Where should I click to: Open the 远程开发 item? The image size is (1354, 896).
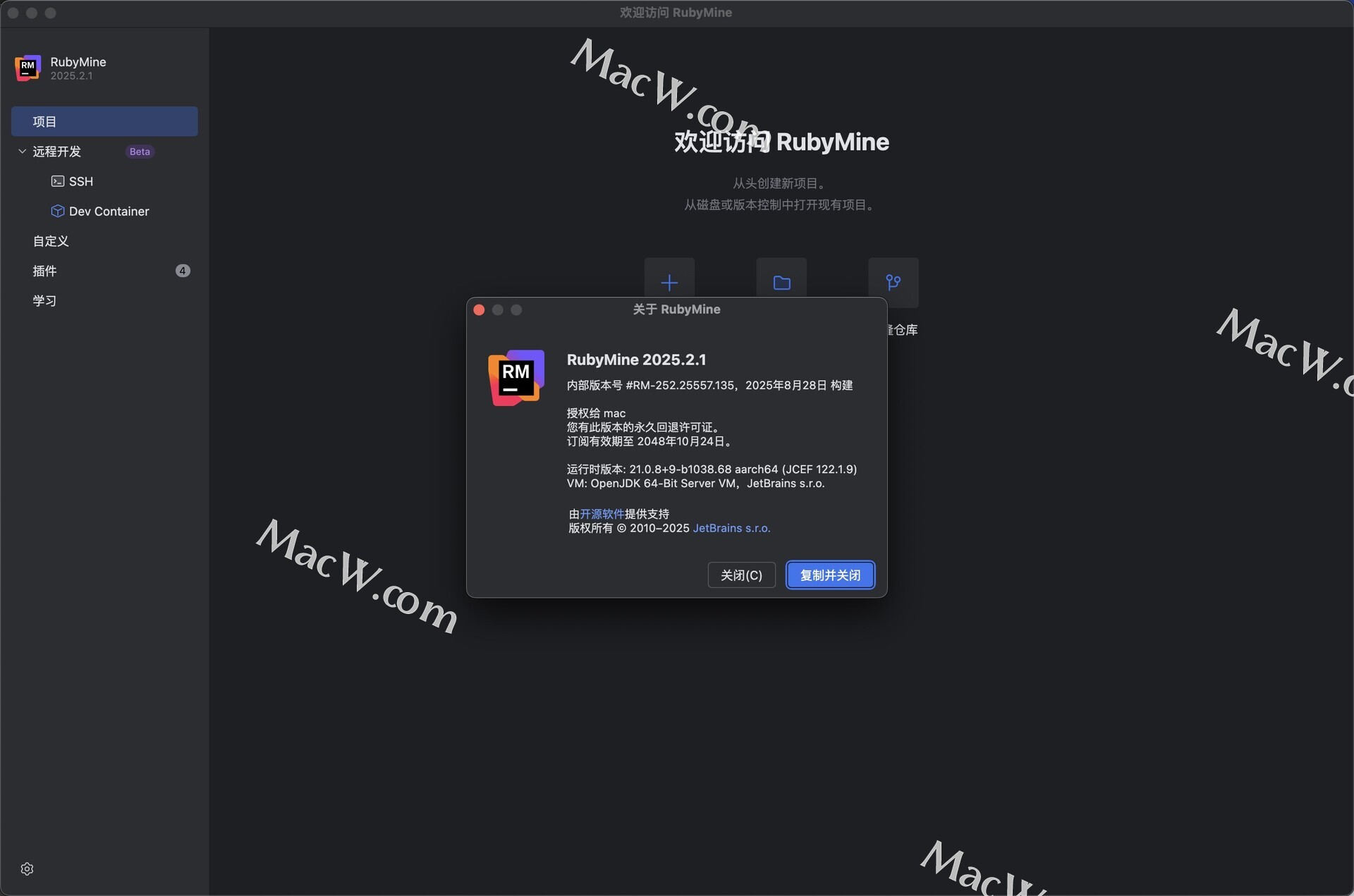point(56,152)
